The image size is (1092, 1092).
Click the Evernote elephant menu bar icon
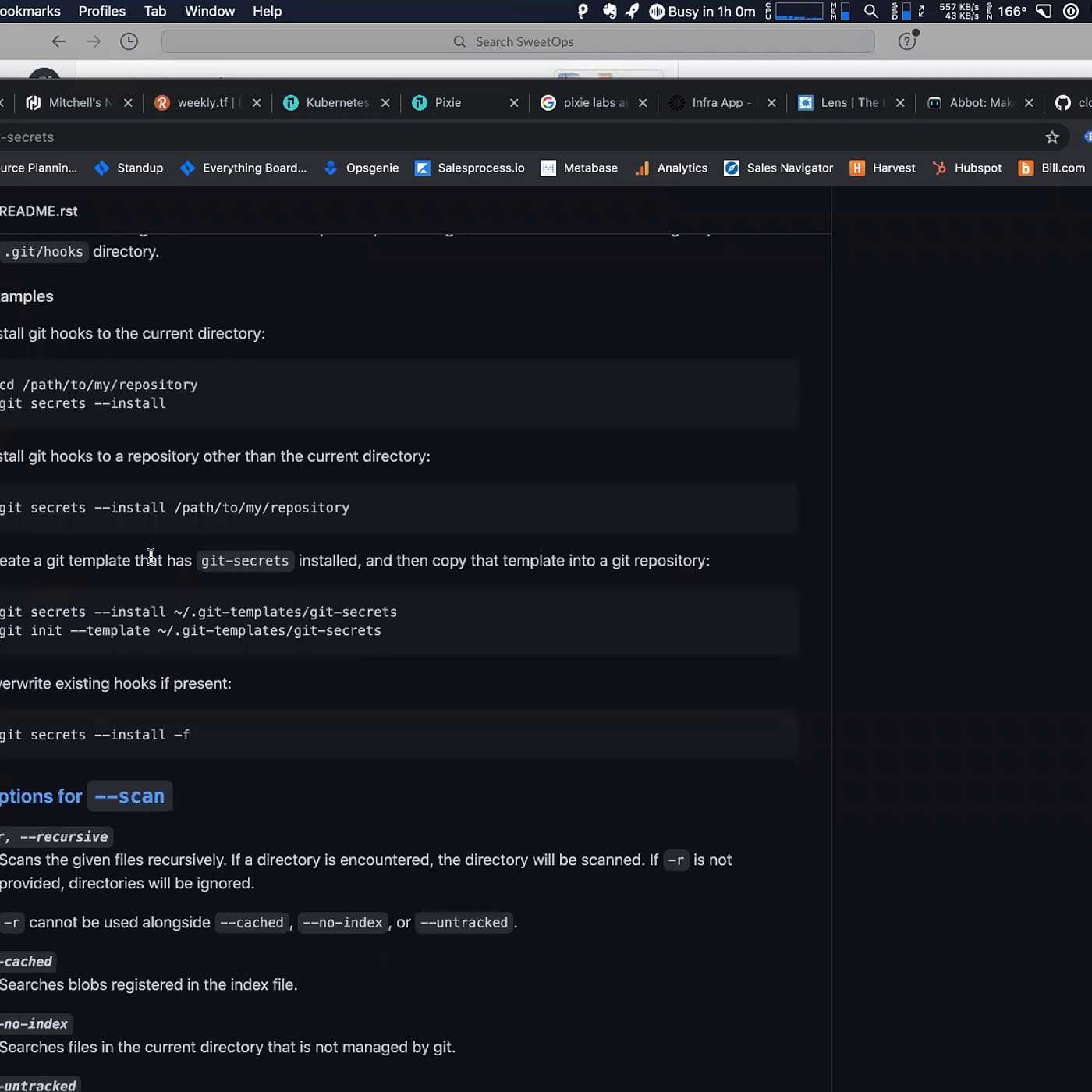[x=609, y=11]
